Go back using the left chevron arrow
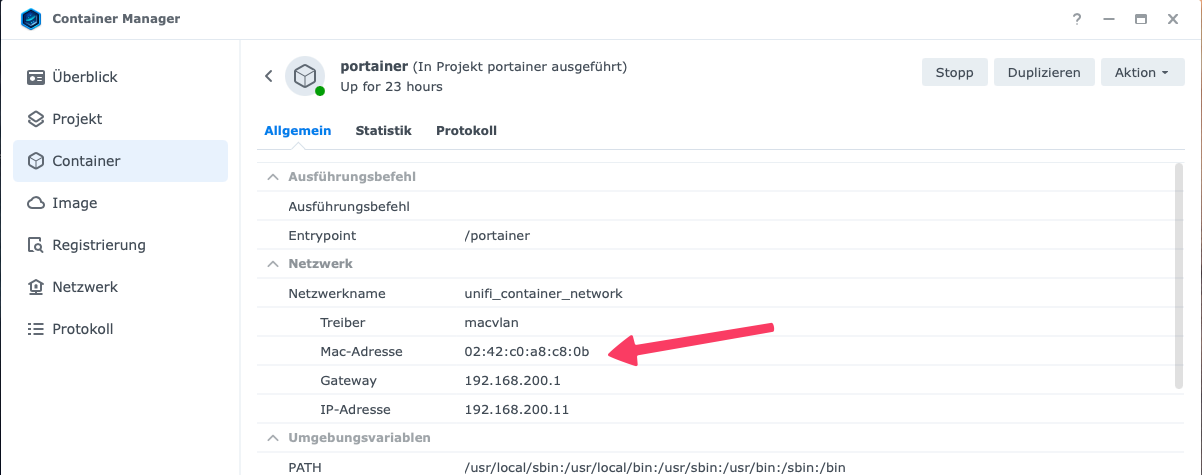 tap(268, 76)
